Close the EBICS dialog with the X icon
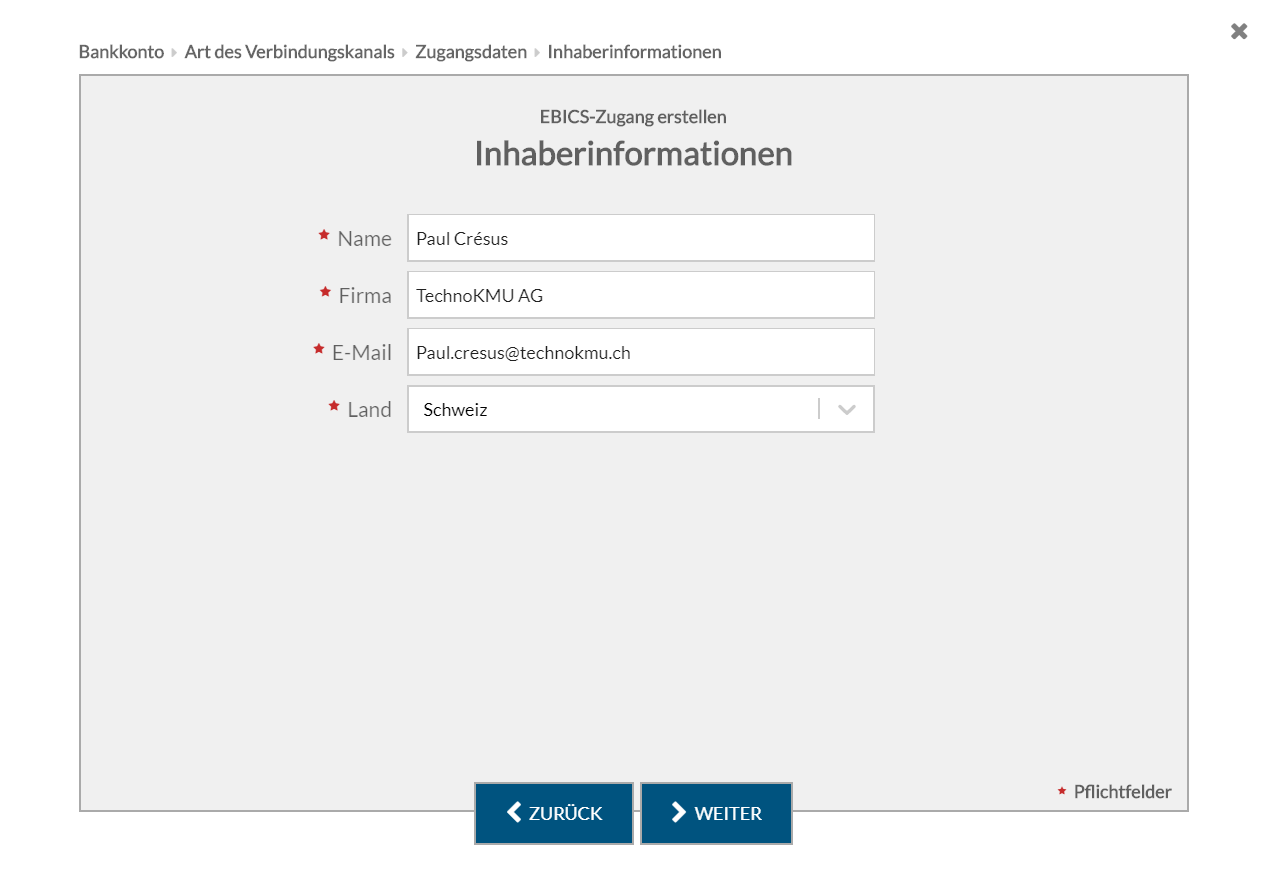Screen dimensions: 1265x890 1239,31
